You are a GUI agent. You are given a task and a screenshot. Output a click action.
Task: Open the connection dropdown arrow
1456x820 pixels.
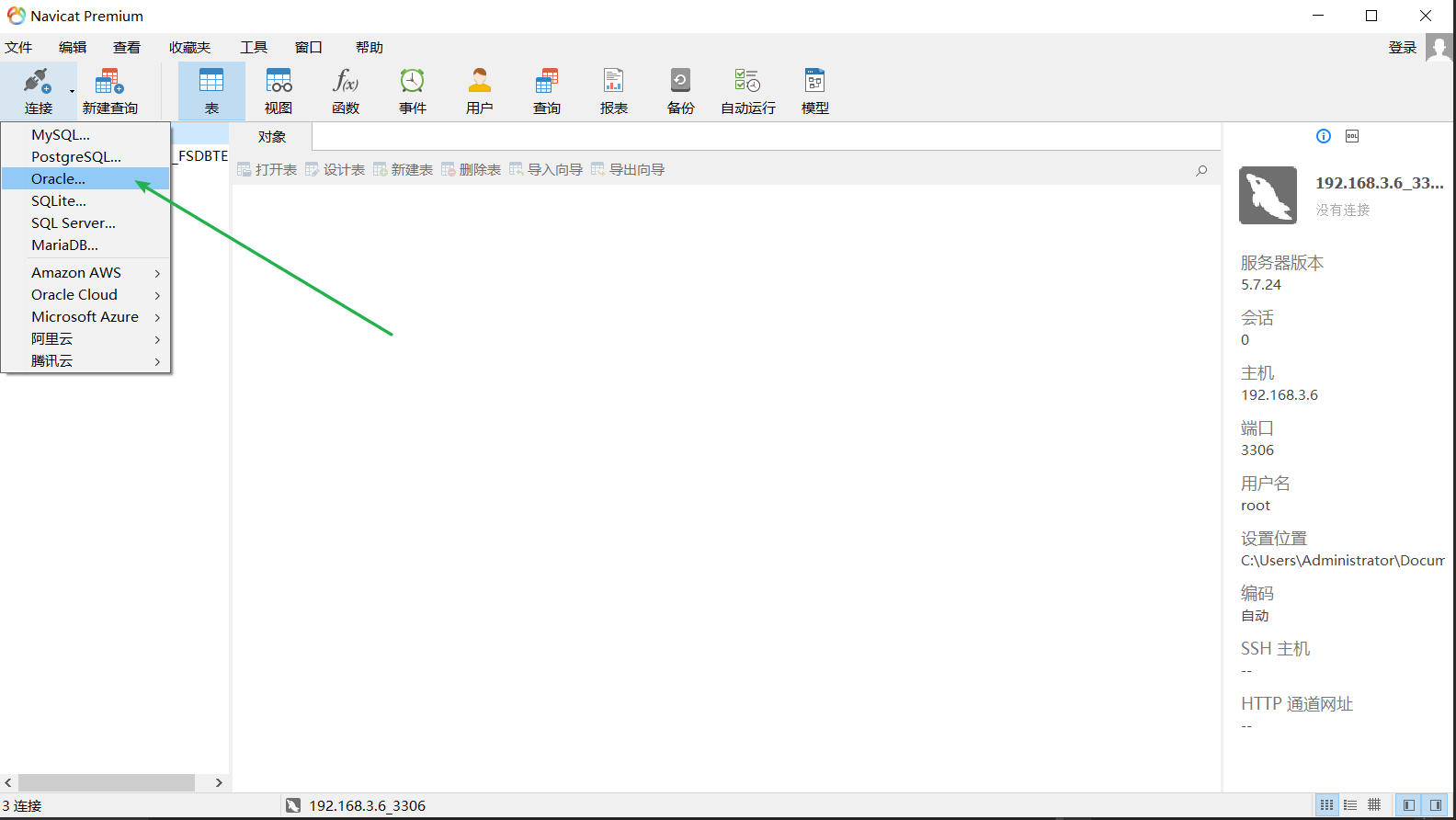[72, 91]
